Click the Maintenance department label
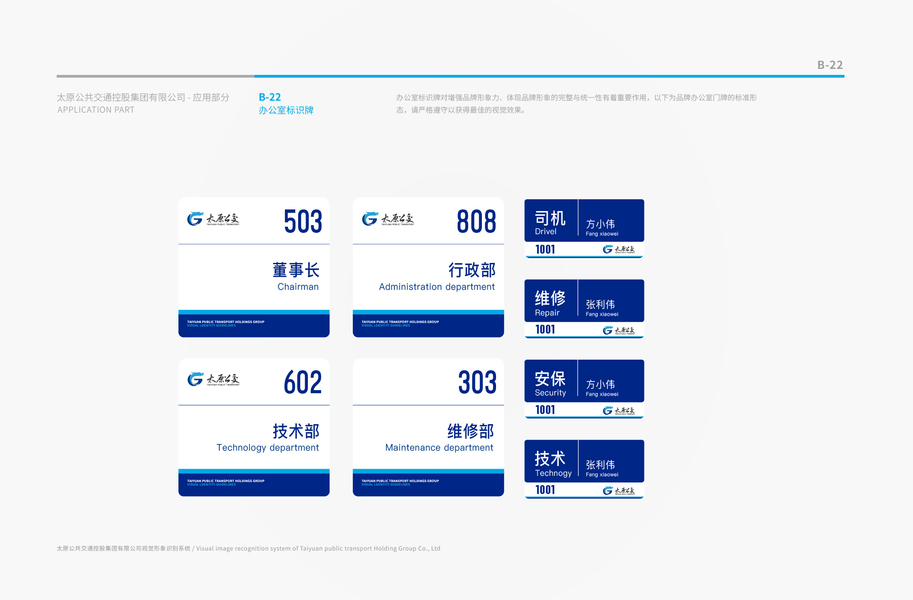 pos(439,447)
